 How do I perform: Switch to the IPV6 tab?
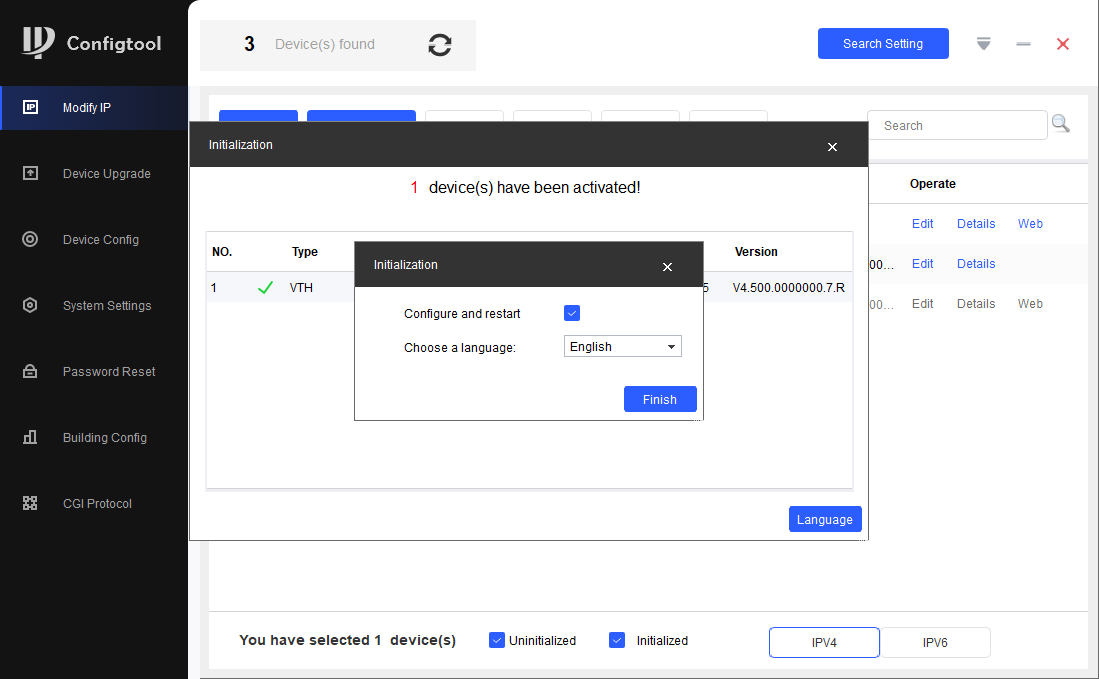pyautogui.click(x=935, y=642)
